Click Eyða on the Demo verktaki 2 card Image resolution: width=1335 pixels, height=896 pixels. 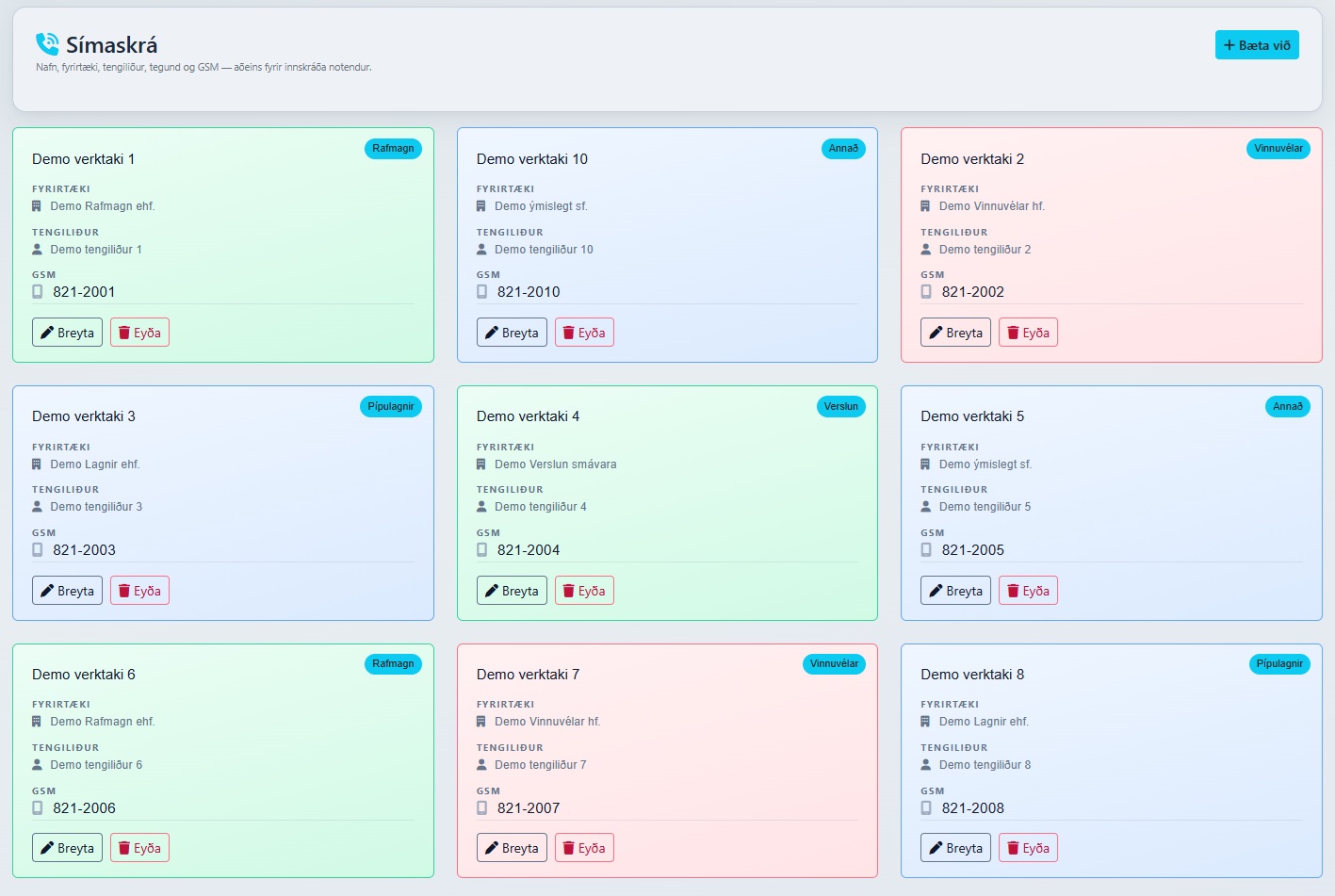click(x=1028, y=332)
